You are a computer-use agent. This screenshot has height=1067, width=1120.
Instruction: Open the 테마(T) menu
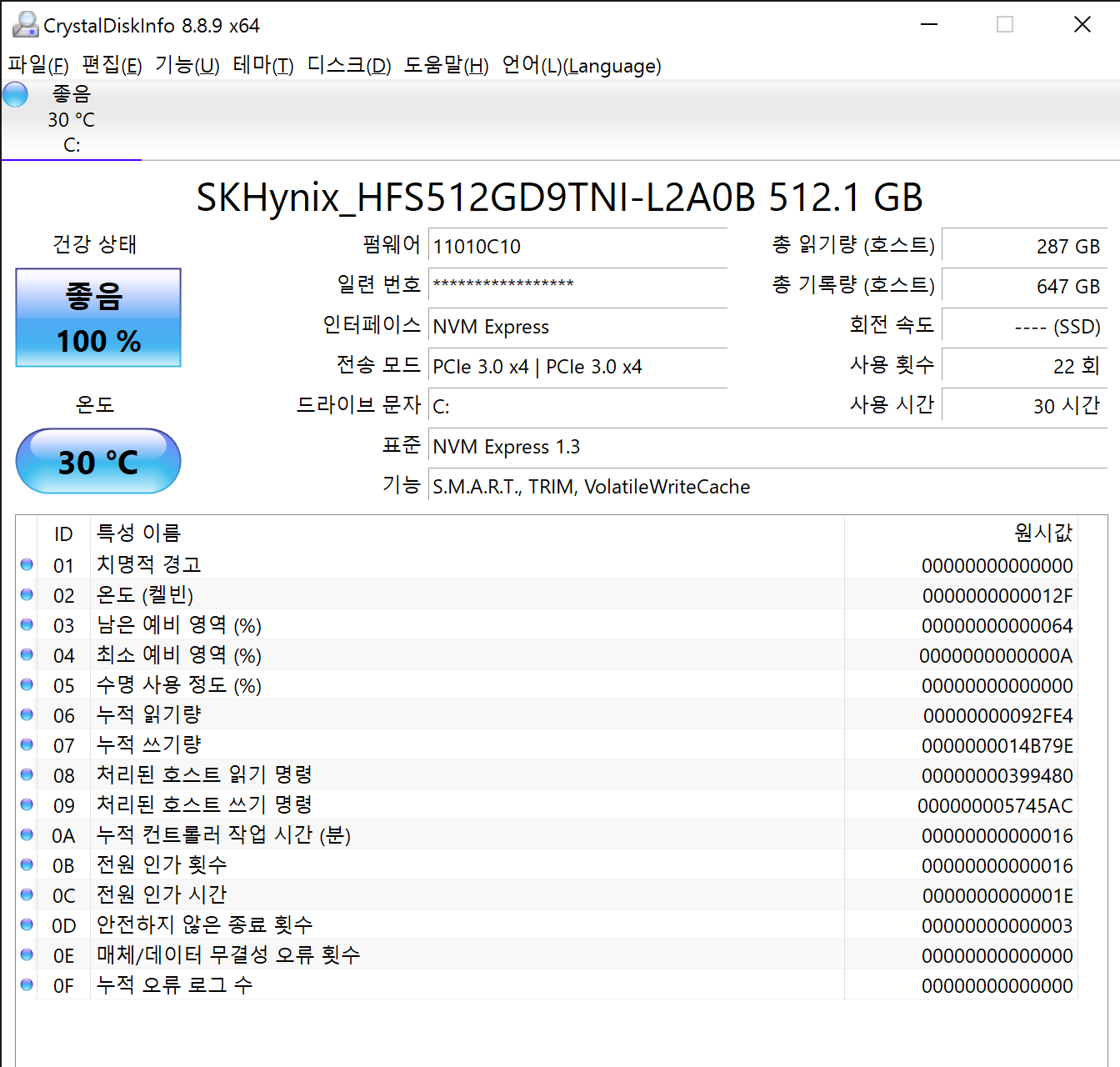(x=263, y=65)
